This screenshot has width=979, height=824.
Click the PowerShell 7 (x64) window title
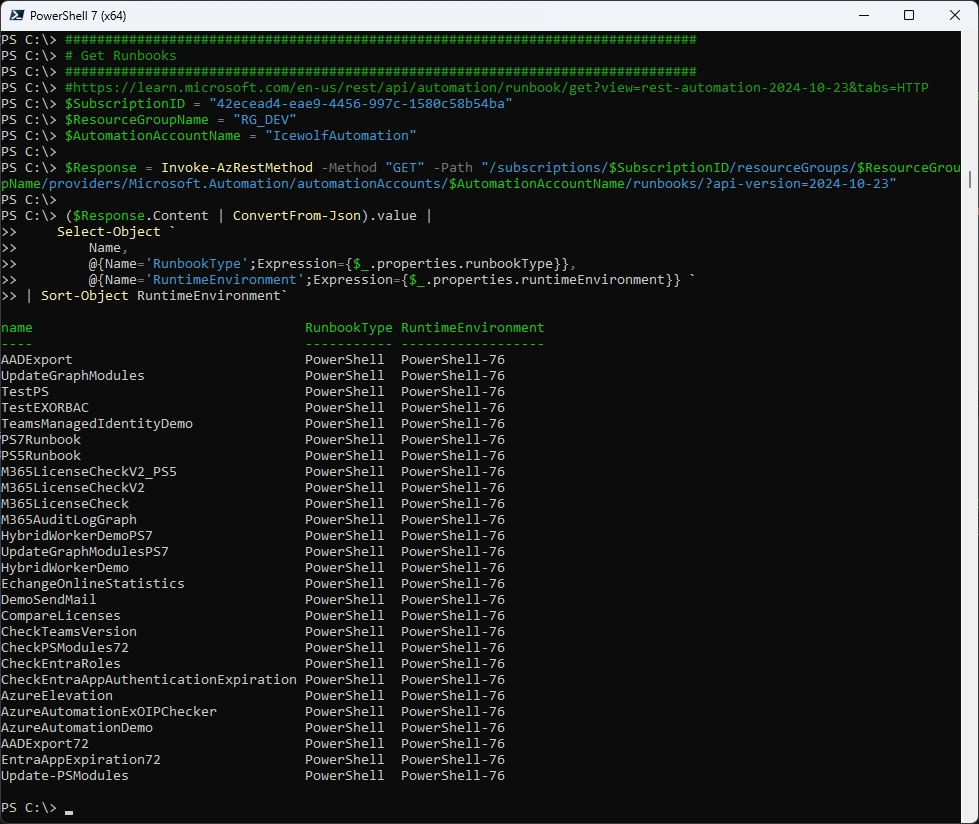(78, 16)
